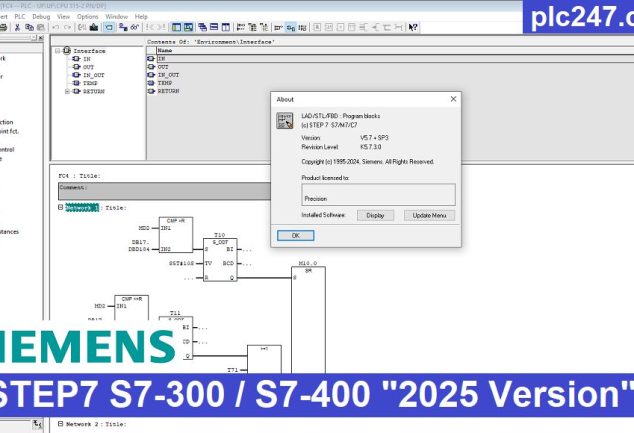Click the Download to PLC icon
Viewport: 634px width, 433px height.
tap(94, 27)
